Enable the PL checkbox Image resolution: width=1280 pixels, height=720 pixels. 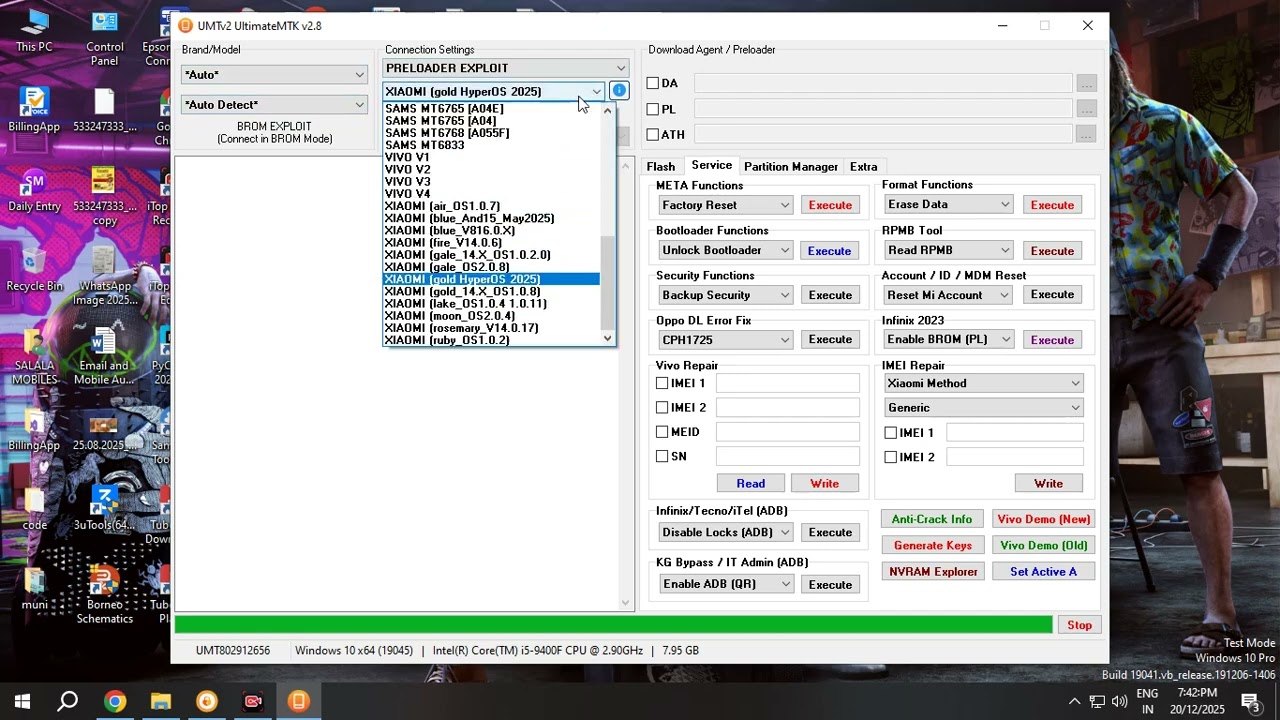pos(653,109)
